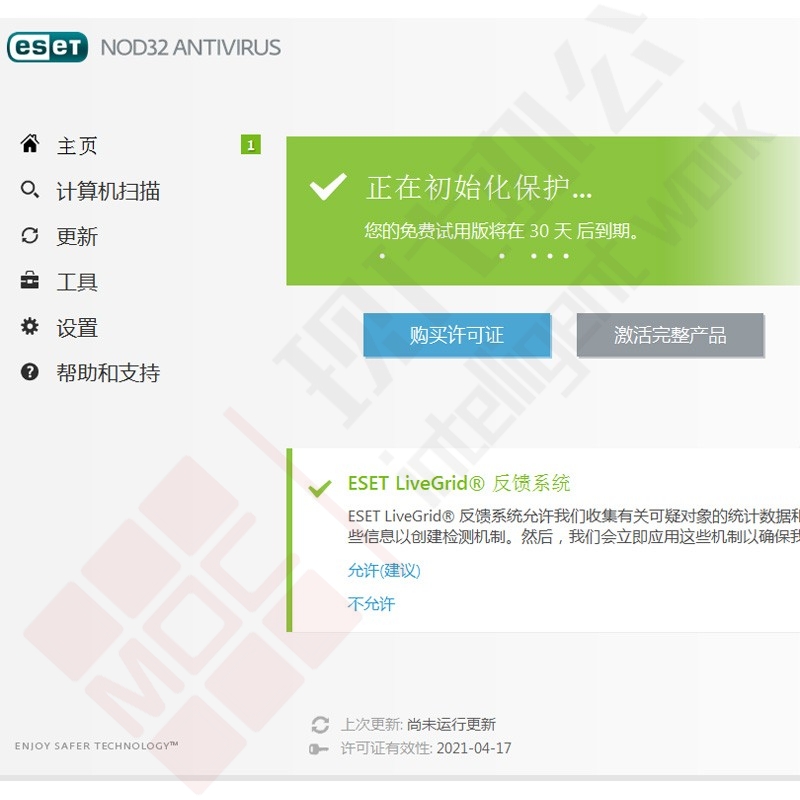Click the key icon beside 许可证有效性
Viewport: 800px width, 800px height.
tap(319, 748)
